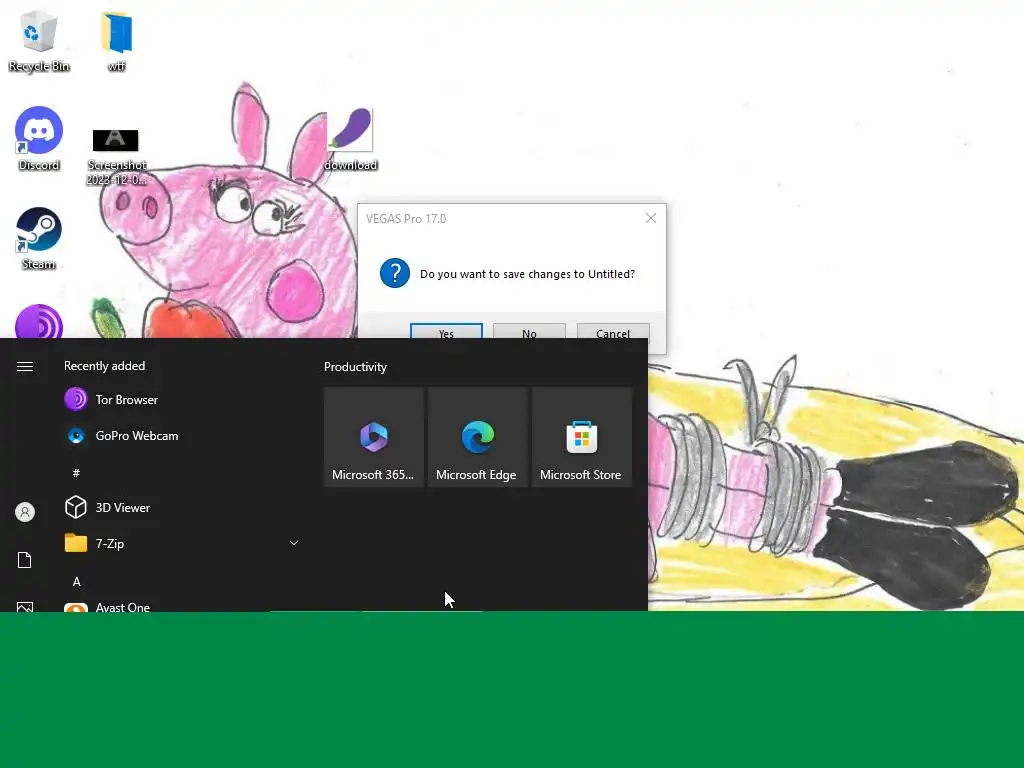Open the Microsoft 365 tile
Viewport: 1024px width, 768px height.
click(374, 437)
